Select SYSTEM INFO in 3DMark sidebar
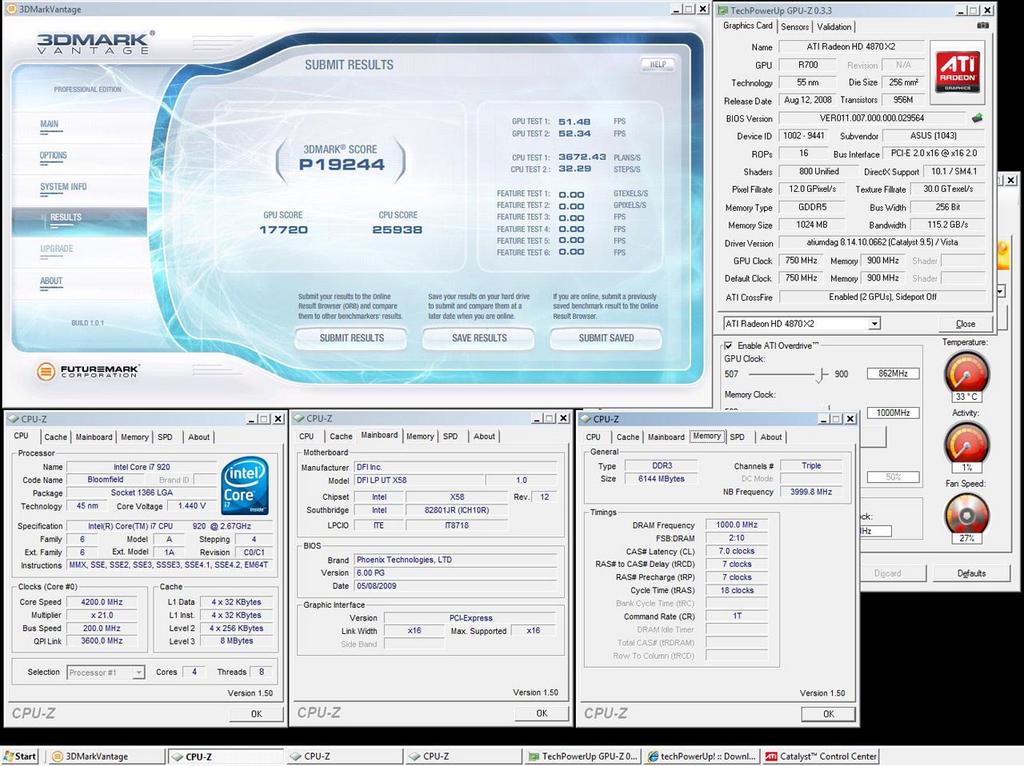This screenshot has width=1024, height=766. point(63,187)
